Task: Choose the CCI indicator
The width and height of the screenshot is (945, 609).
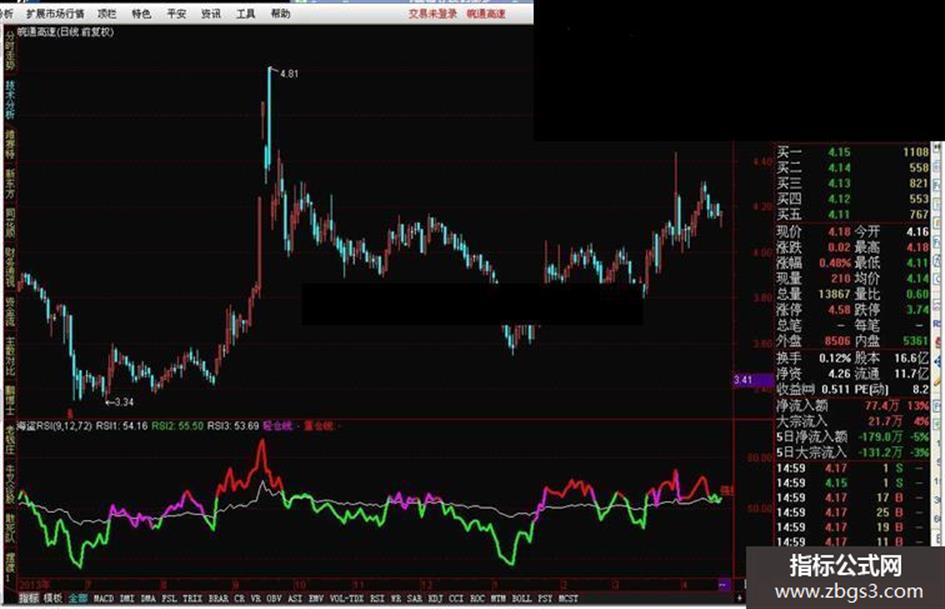Action: 456,598
